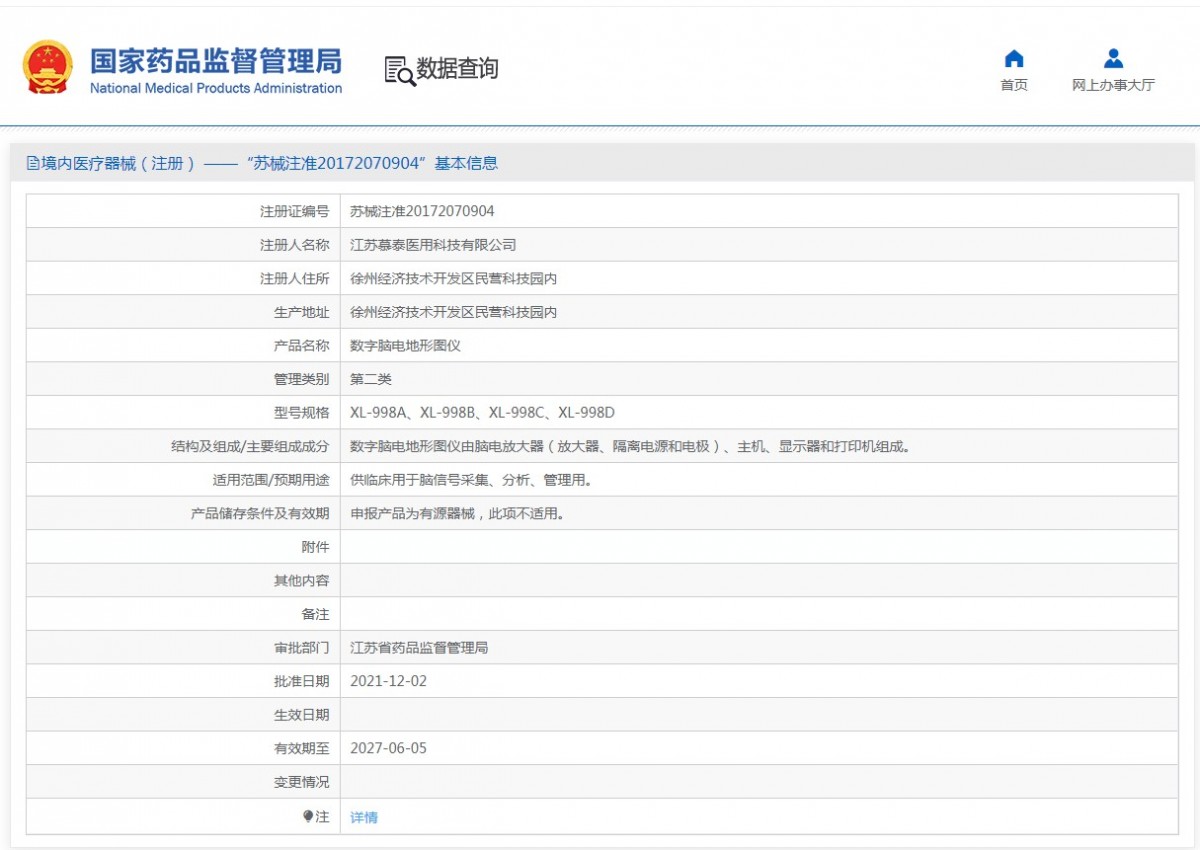
Task: Select registrant name 江苏慕泰医用科技有限公司
Action: [433, 245]
